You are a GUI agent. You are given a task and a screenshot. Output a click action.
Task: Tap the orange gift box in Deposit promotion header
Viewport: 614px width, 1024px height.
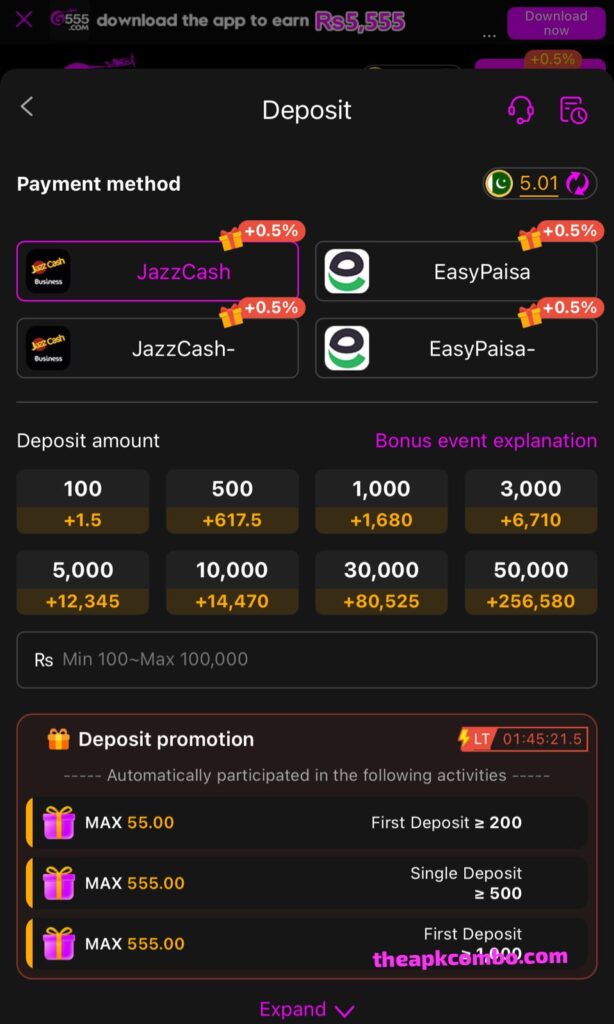(x=57, y=739)
